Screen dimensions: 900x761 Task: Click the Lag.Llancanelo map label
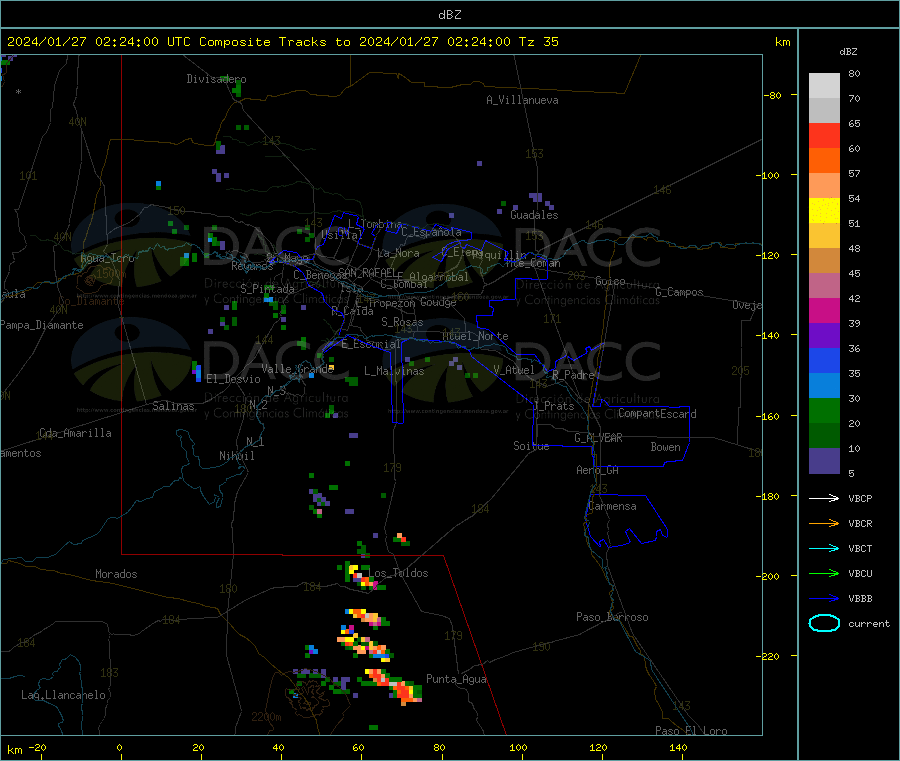click(x=64, y=695)
